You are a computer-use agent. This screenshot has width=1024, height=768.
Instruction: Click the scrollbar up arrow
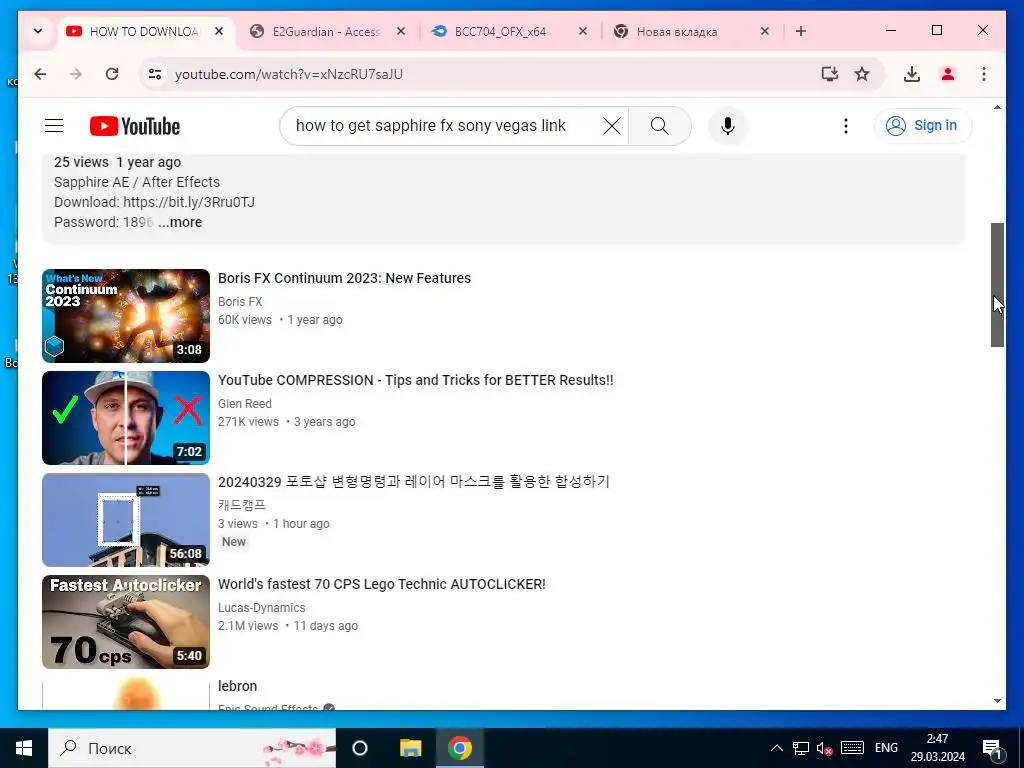click(x=997, y=107)
